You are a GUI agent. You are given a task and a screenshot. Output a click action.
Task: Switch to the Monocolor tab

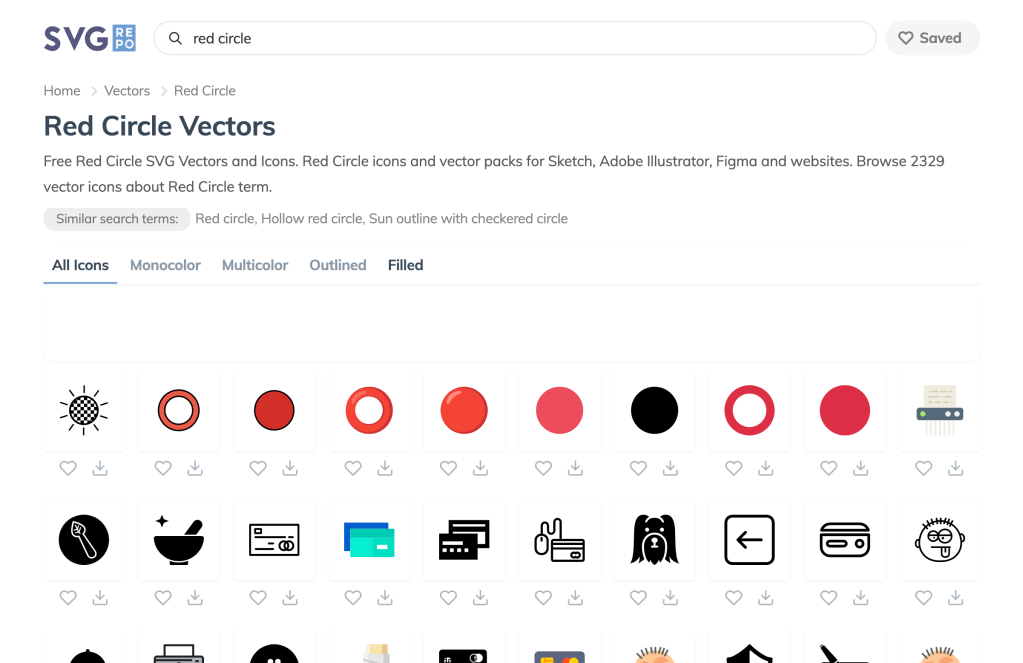click(165, 265)
